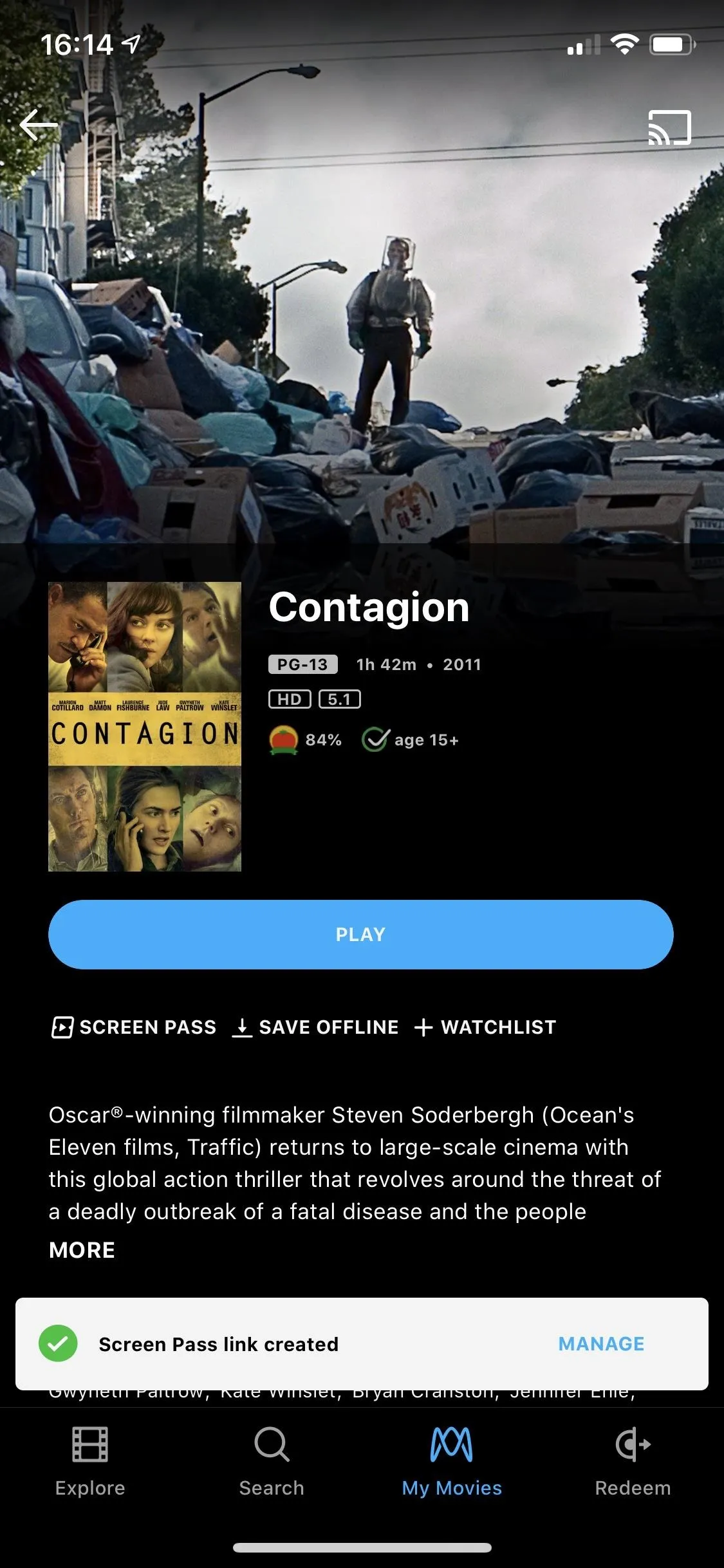Play the Contagion movie
This screenshot has height=1568, width=724.
(x=361, y=935)
